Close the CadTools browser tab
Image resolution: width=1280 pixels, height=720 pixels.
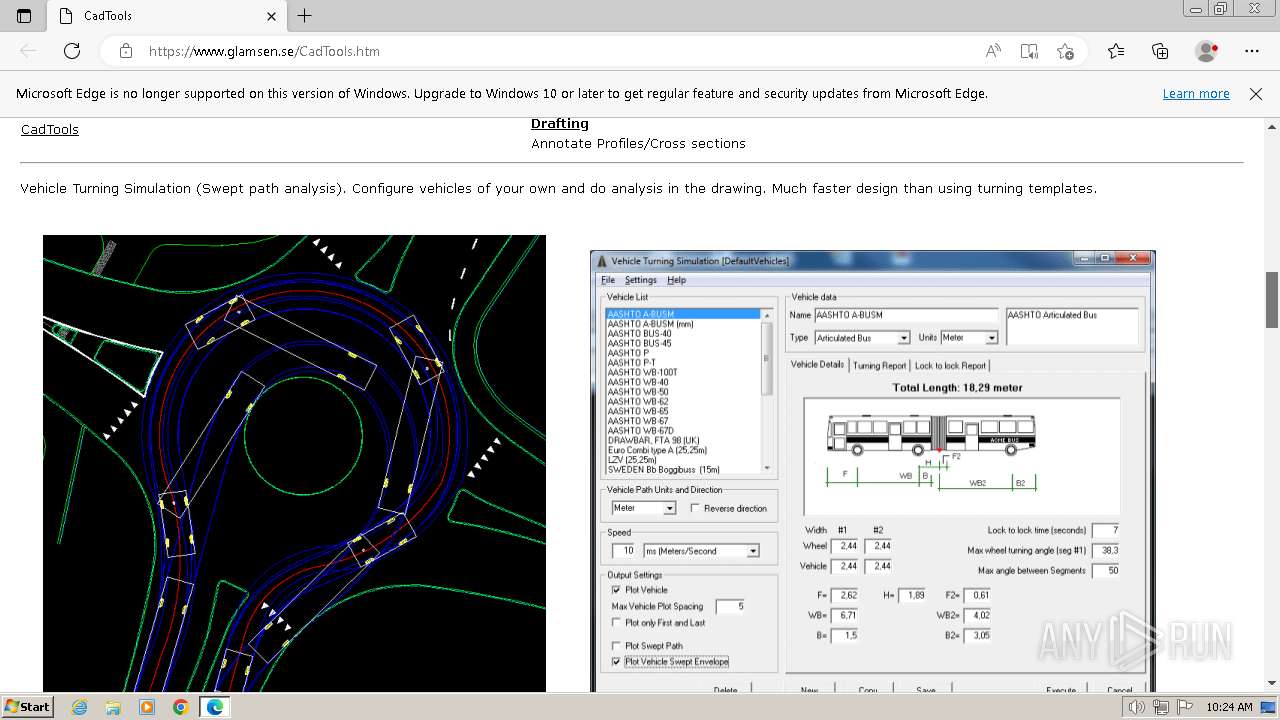click(x=271, y=16)
